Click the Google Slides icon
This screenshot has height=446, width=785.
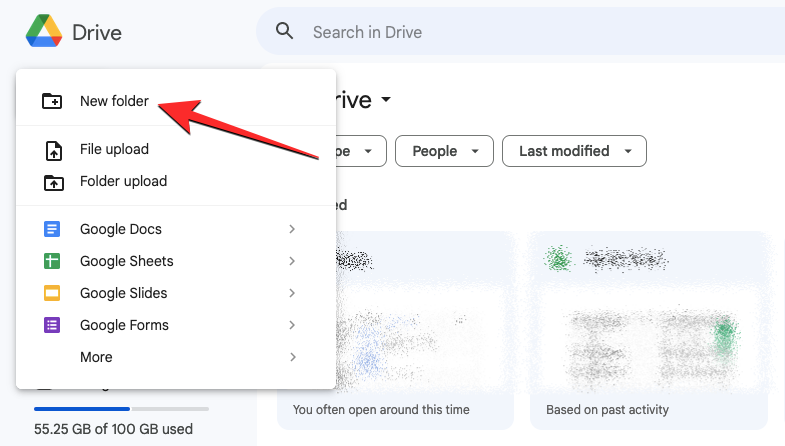pos(52,293)
